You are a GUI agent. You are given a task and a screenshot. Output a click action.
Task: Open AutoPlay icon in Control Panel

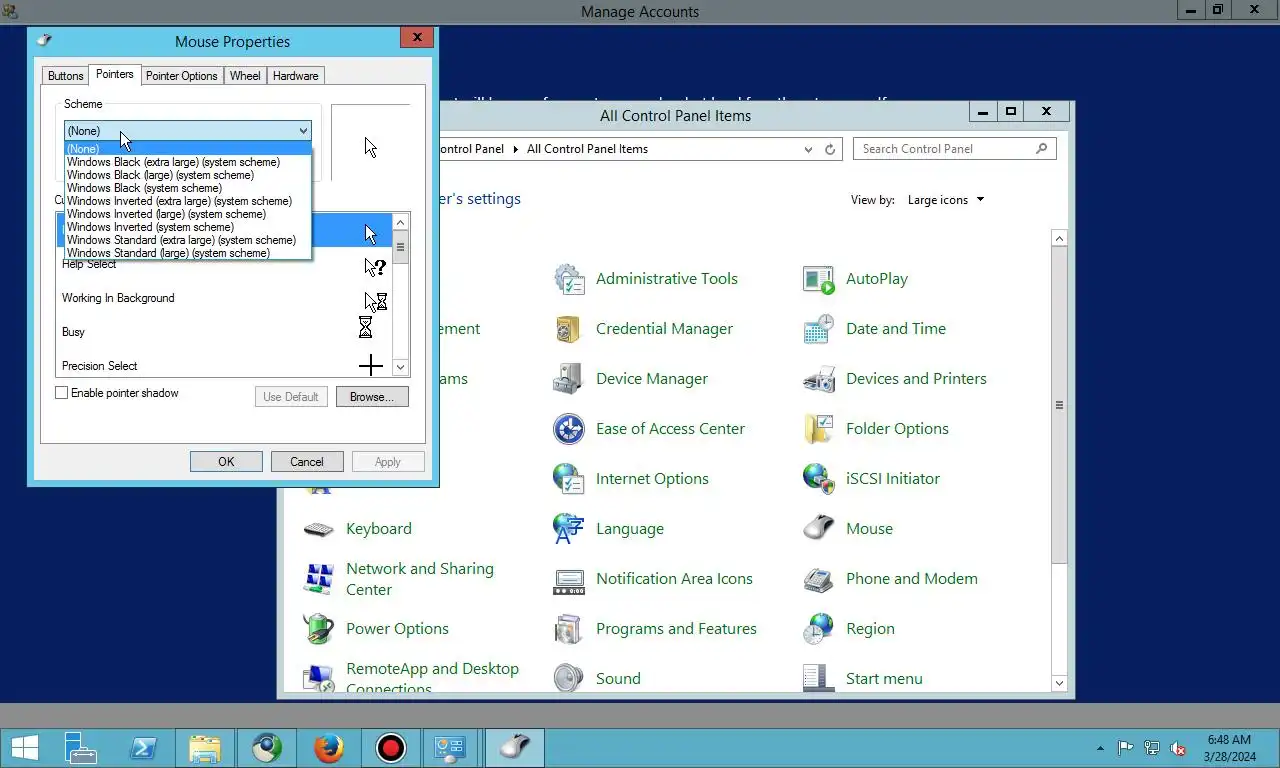point(819,279)
